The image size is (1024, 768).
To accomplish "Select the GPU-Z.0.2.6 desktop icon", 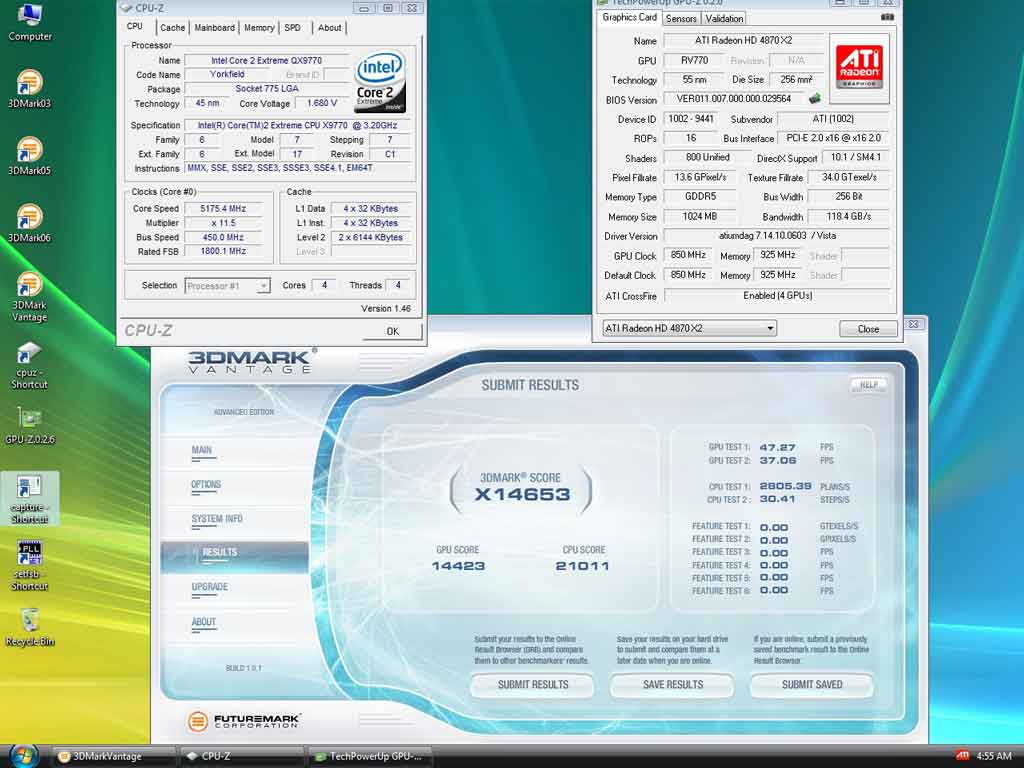I will tap(29, 426).
